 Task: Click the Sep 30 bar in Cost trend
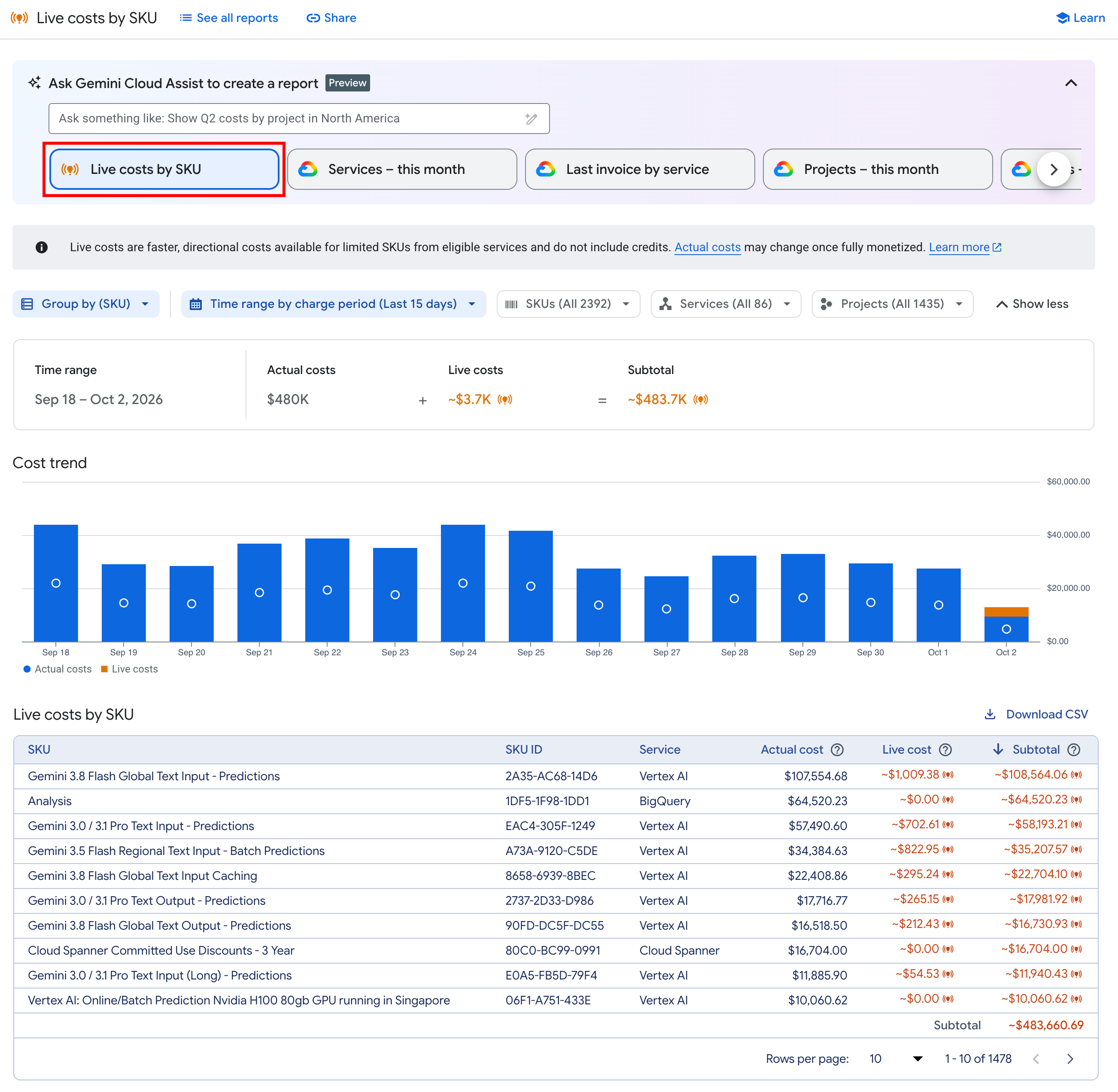(x=870, y=602)
